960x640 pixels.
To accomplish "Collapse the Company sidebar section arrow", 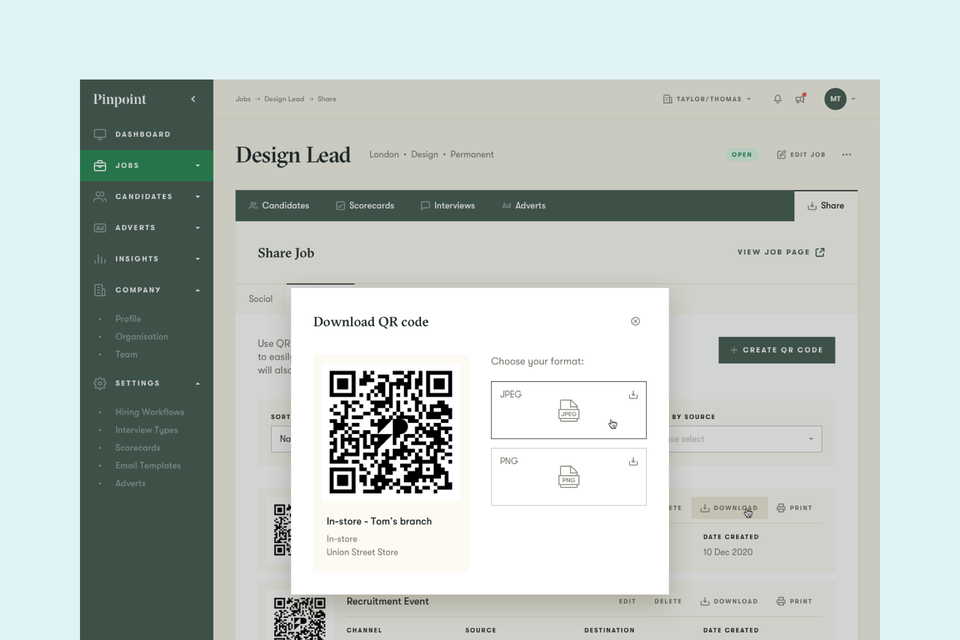I will click(x=198, y=290).
